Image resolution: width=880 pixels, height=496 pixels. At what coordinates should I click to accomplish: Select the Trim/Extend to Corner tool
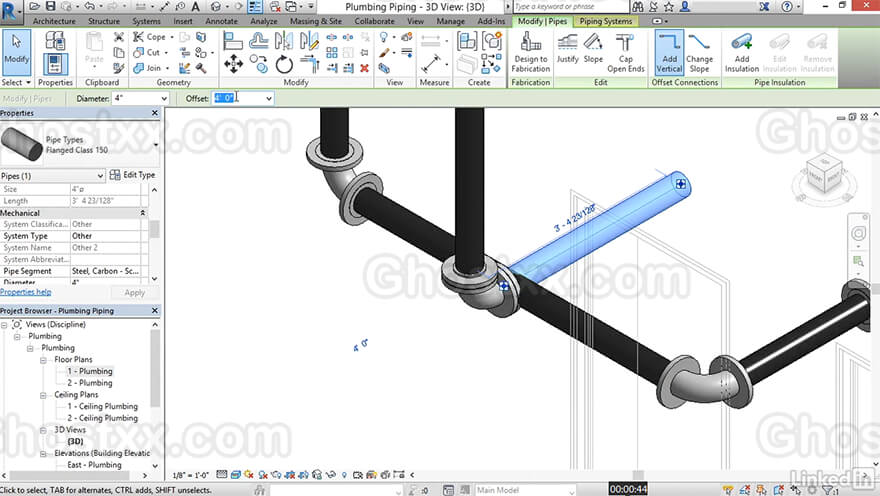(309, 64)
